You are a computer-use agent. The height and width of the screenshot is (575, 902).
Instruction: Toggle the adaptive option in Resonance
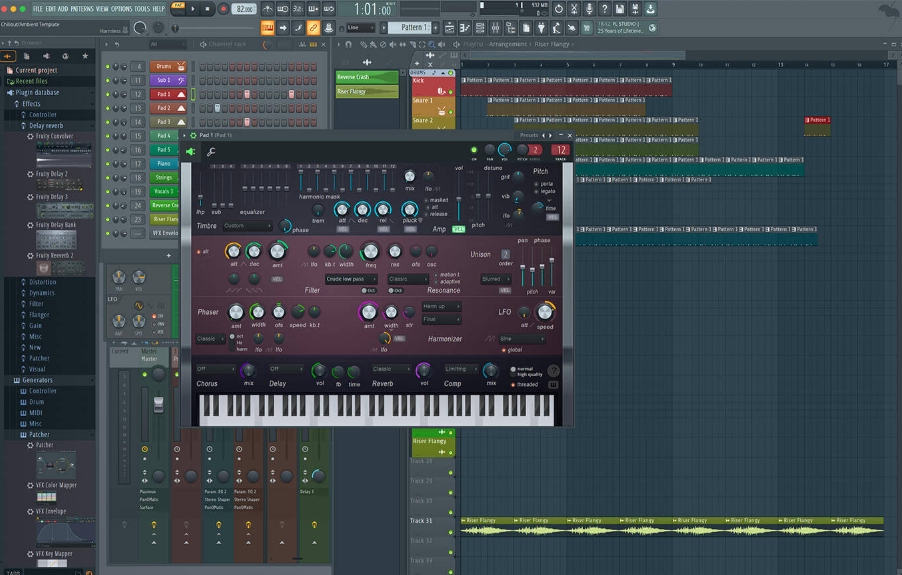[448, 282]
